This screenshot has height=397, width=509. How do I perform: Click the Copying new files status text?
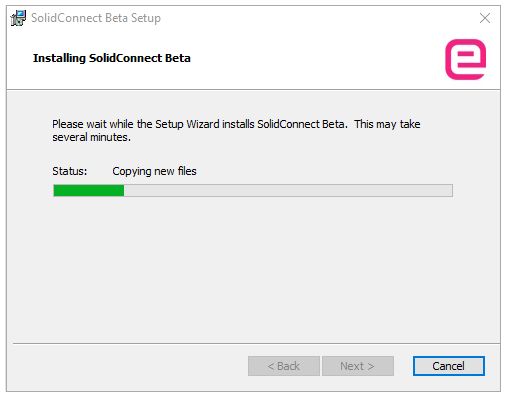(x=154, y=171)
